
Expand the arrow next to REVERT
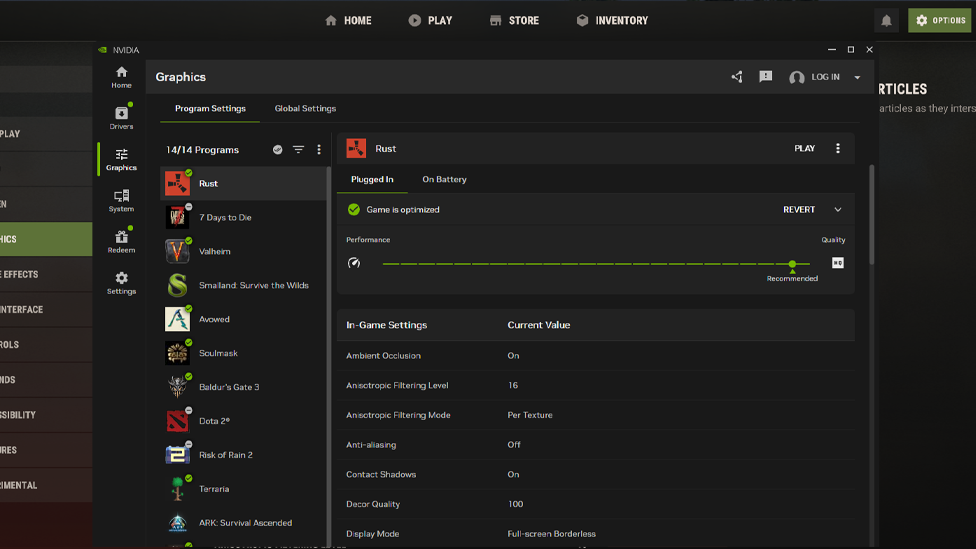tap(838, 210)
